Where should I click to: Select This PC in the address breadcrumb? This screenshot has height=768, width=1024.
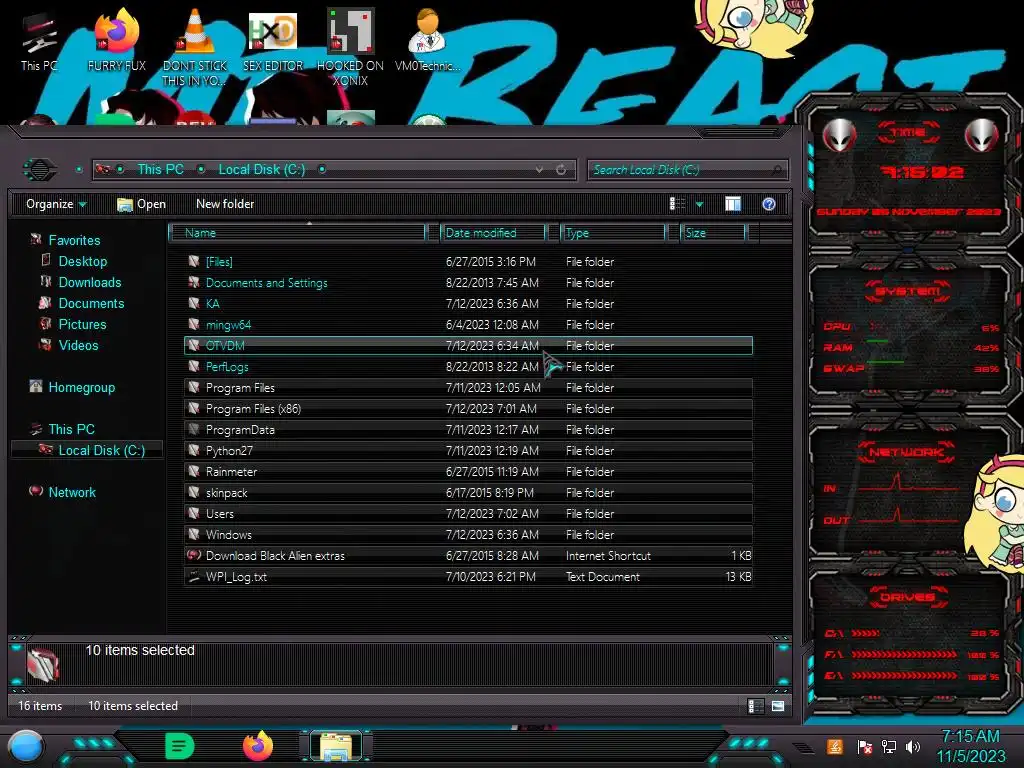pos(160,170)
